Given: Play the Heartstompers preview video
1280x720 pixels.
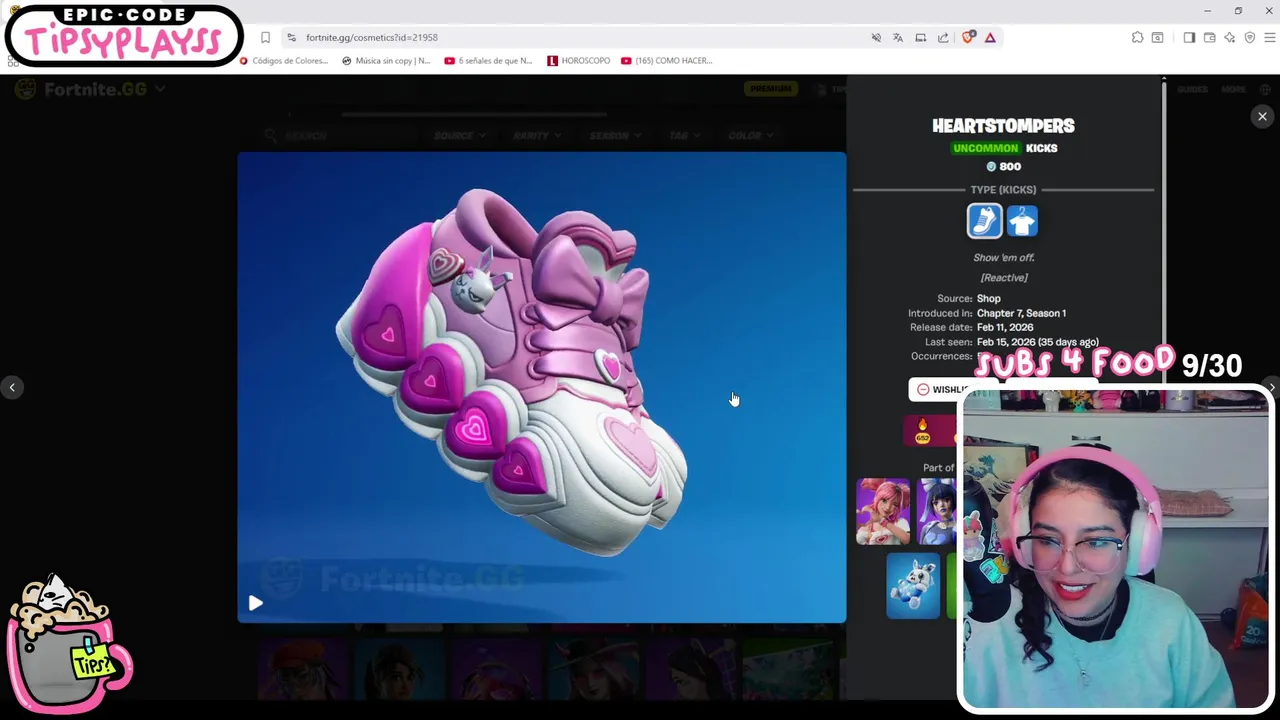Looking at the screenshot, I should coord(255,603).
